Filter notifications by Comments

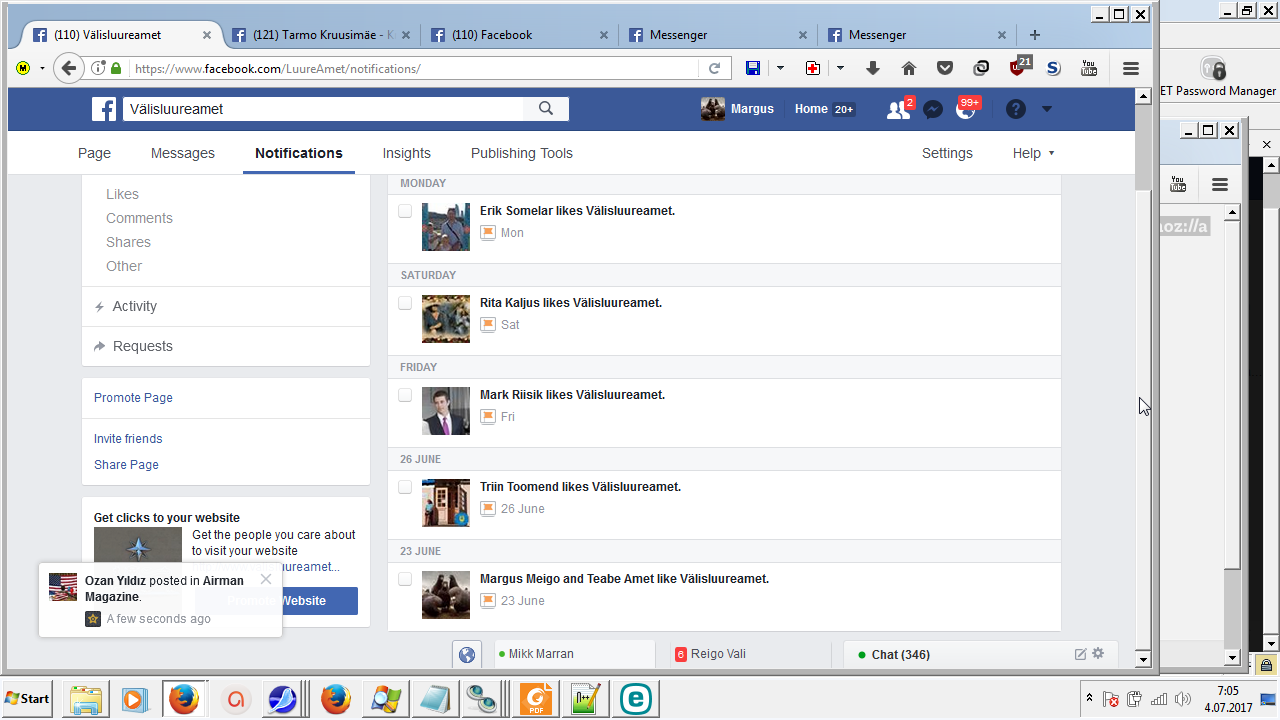(139, 218)
